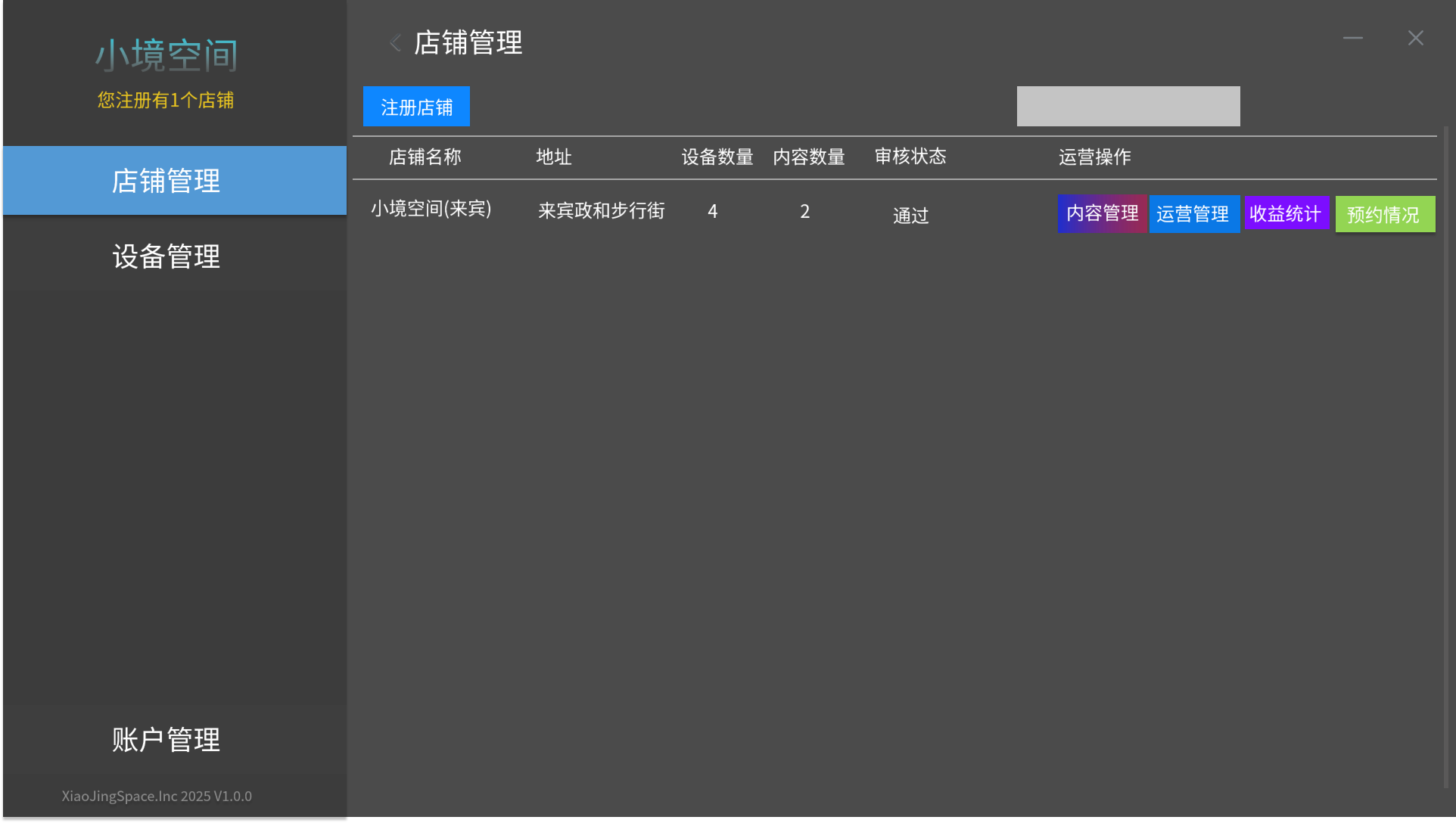The image size is (1456, 823).
Task: Click the gray search field at top right
Action: click(1128, 106)
